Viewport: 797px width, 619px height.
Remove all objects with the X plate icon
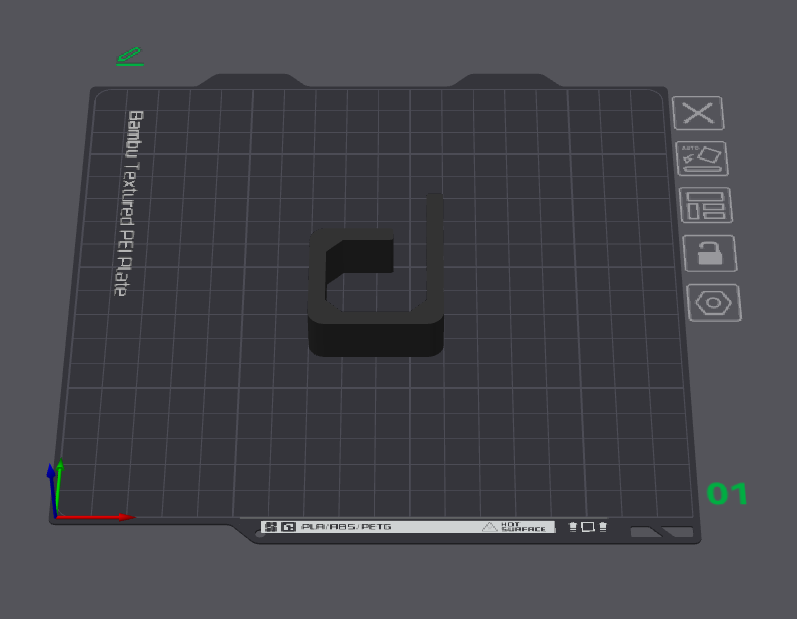click(x=698, y=113)
